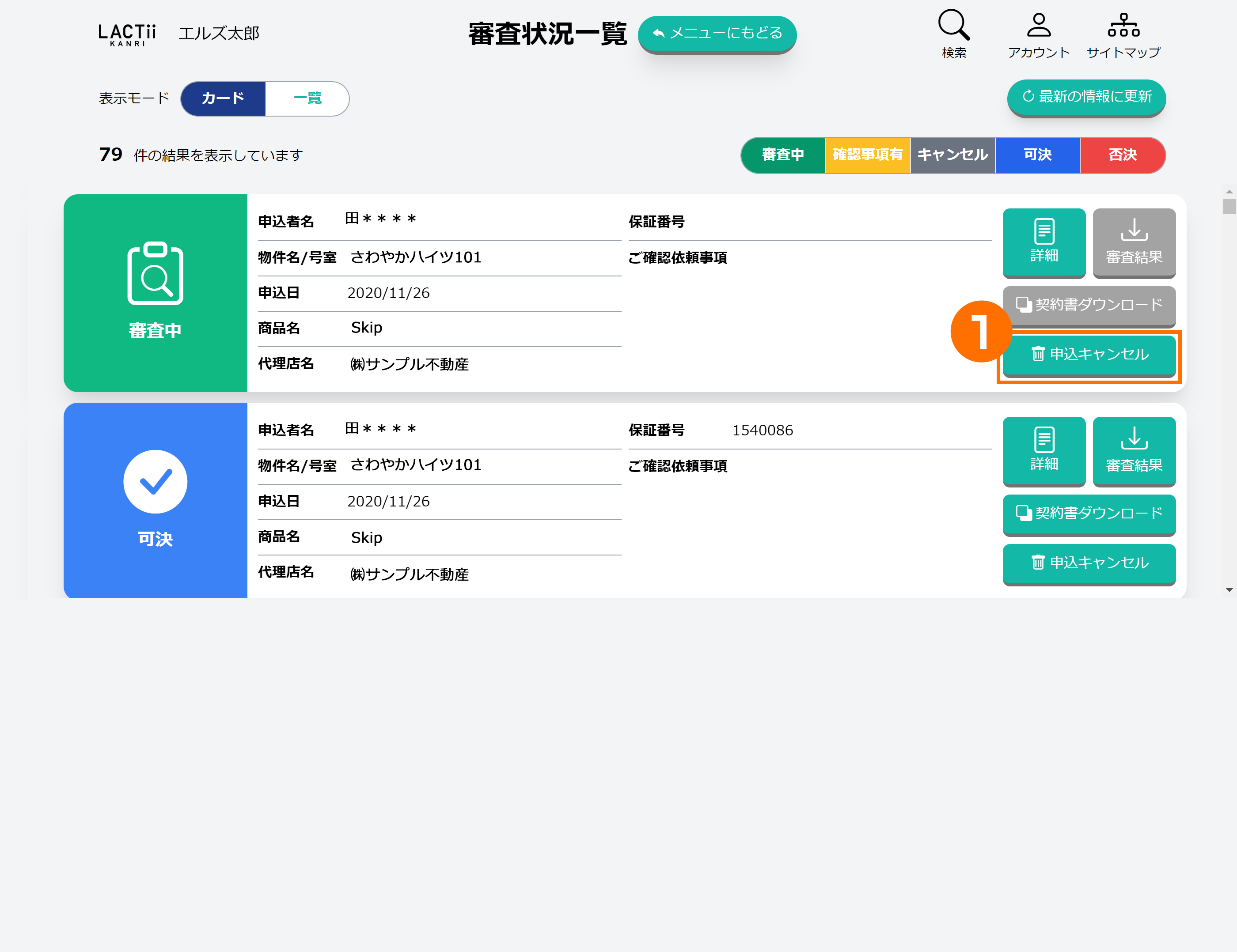Click the scrollbar down arrow

1229,590
